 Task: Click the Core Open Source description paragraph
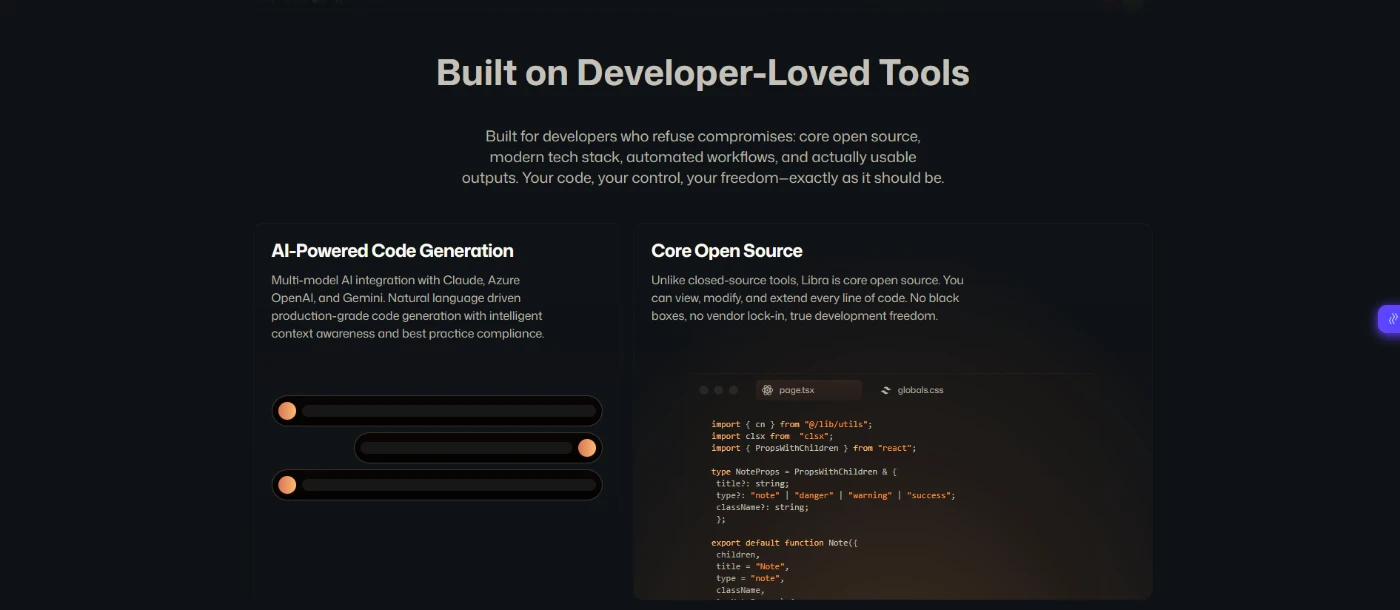(807, 298)
